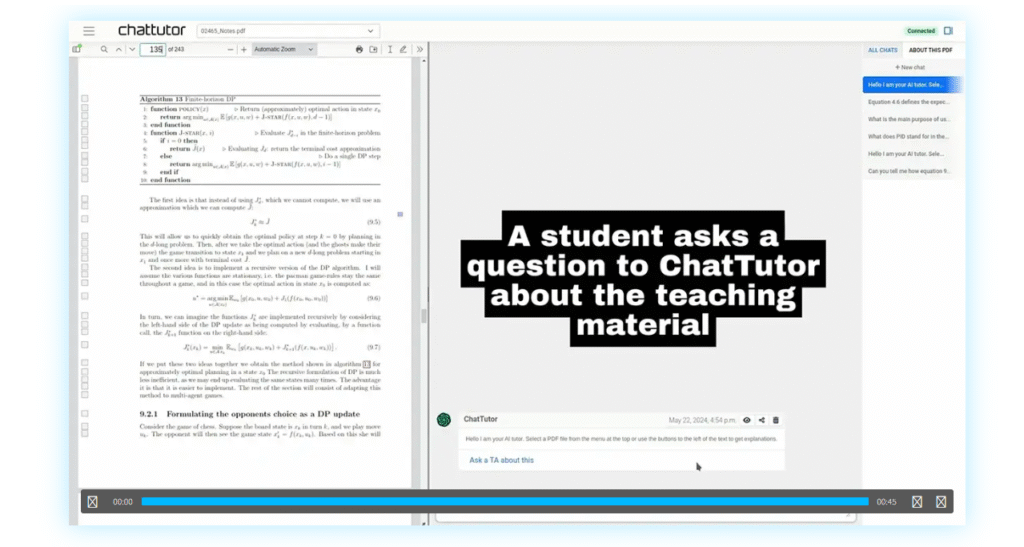Click the video control icon left of 00:00
1024x547 pixels.
[93, 502]
